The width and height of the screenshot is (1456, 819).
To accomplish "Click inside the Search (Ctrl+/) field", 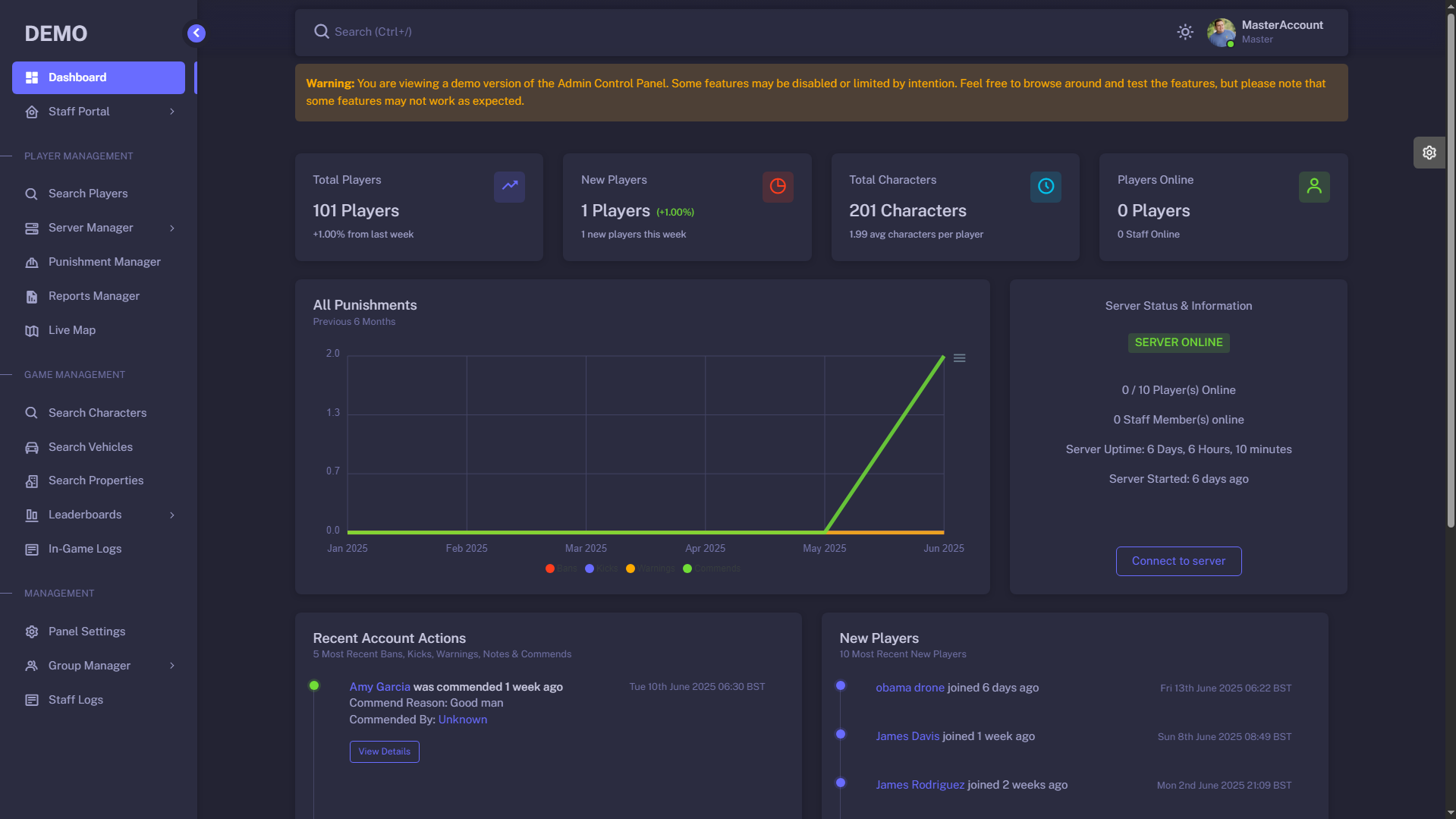I will pyautogui.click(x=531, y=31).
